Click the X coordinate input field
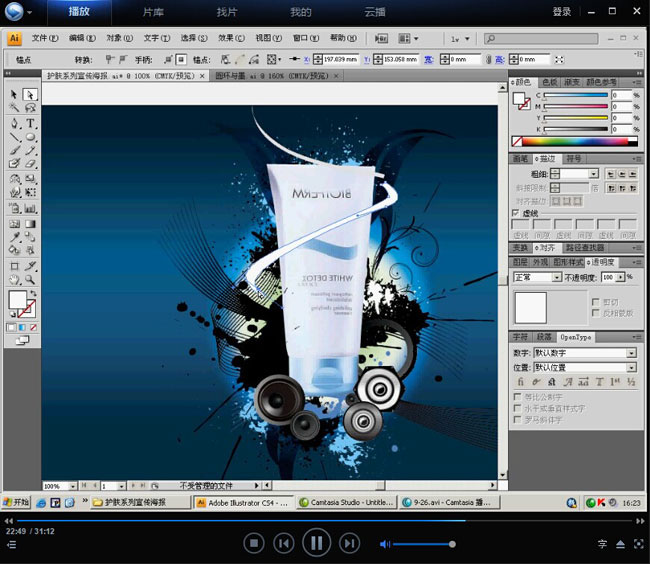The height and width of the screenshot is (564, 650). click(340, 60)
